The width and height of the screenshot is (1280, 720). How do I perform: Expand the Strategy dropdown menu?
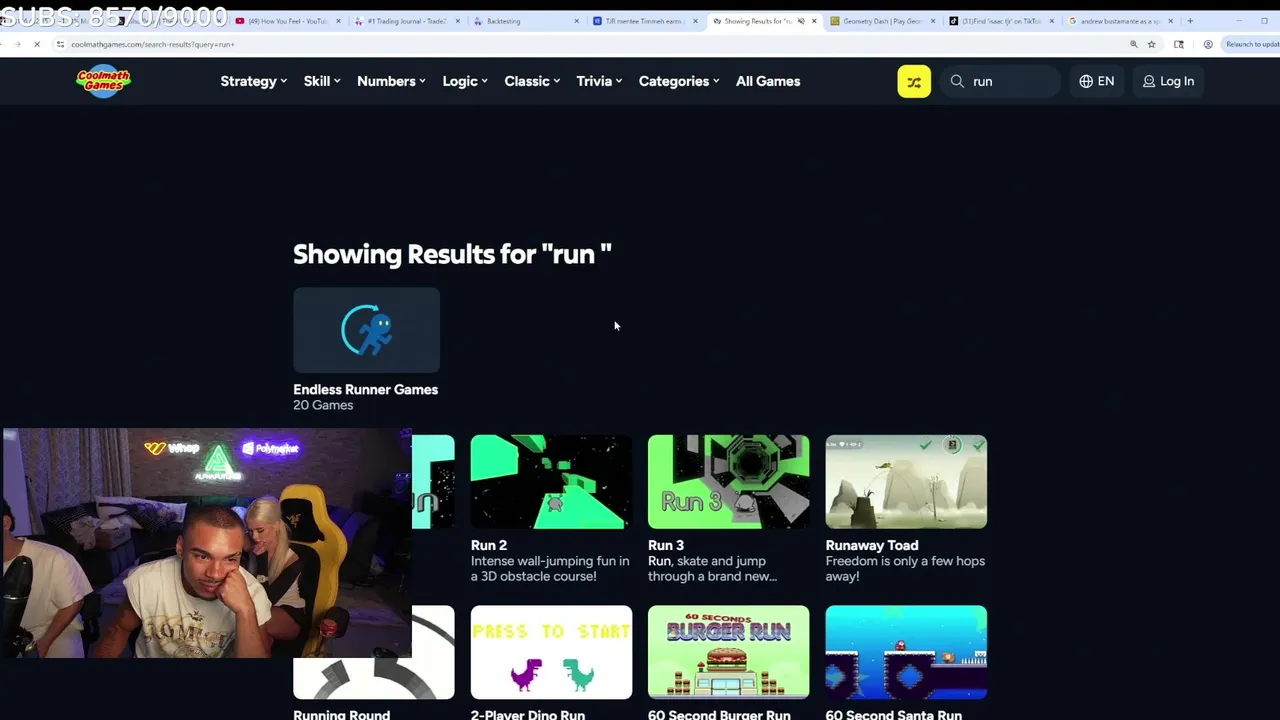point(254,81)
